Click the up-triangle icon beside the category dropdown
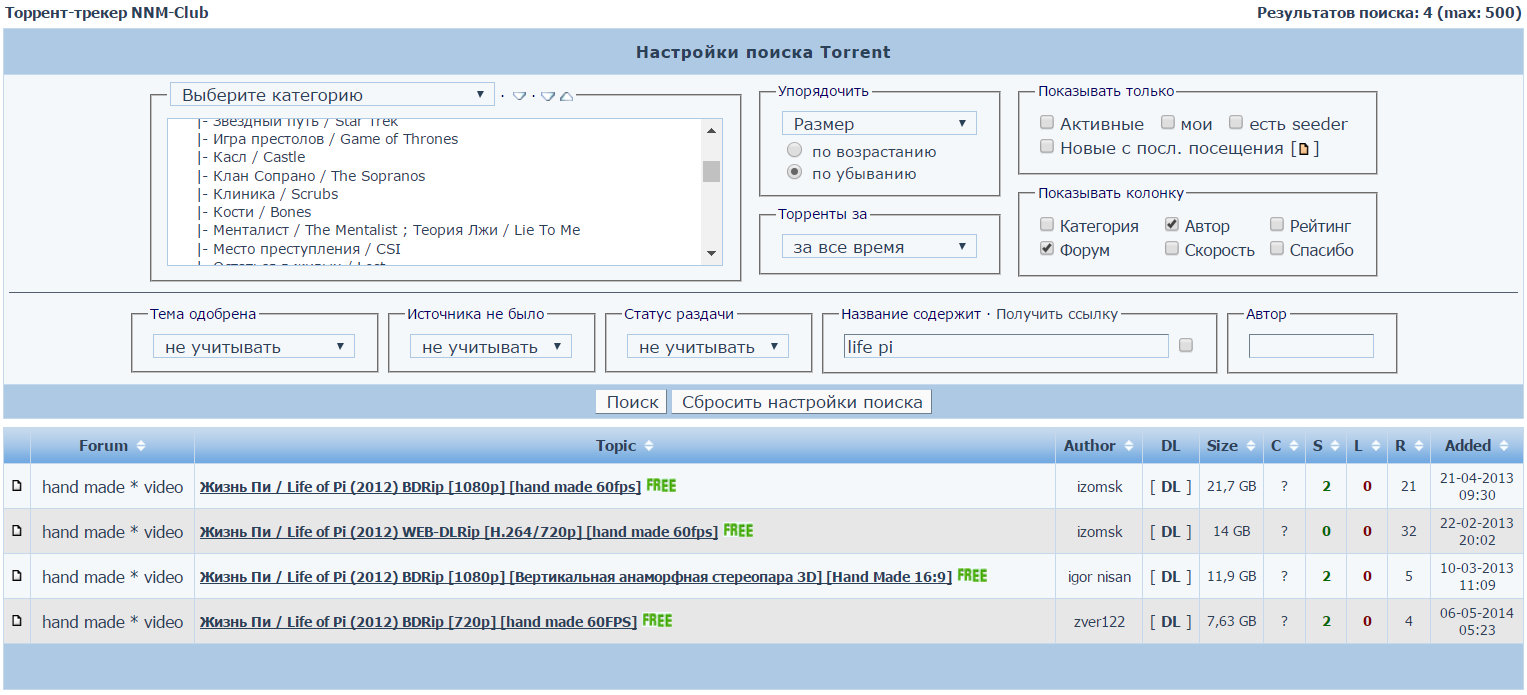The width and height of the screenshot is (1527, 695). pos(566,96)
